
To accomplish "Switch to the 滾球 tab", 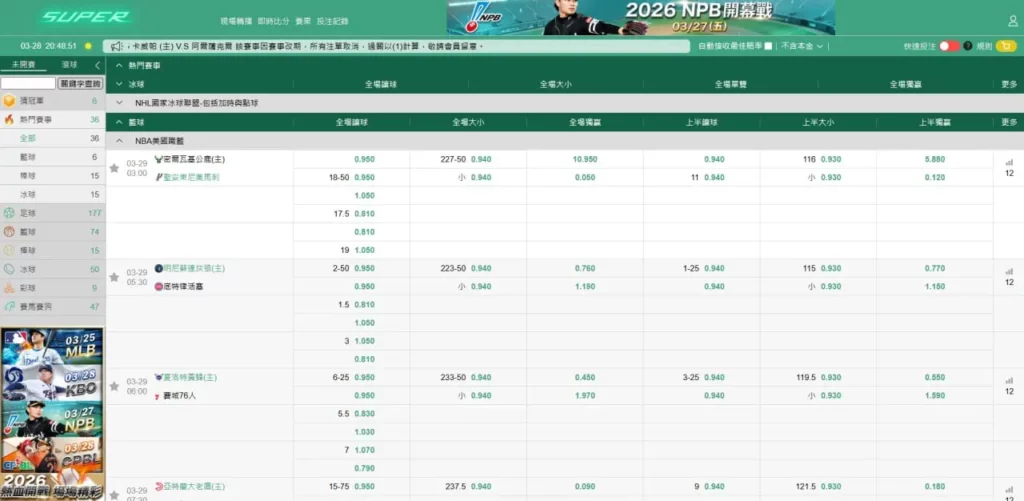I will (x=69, y=65).
